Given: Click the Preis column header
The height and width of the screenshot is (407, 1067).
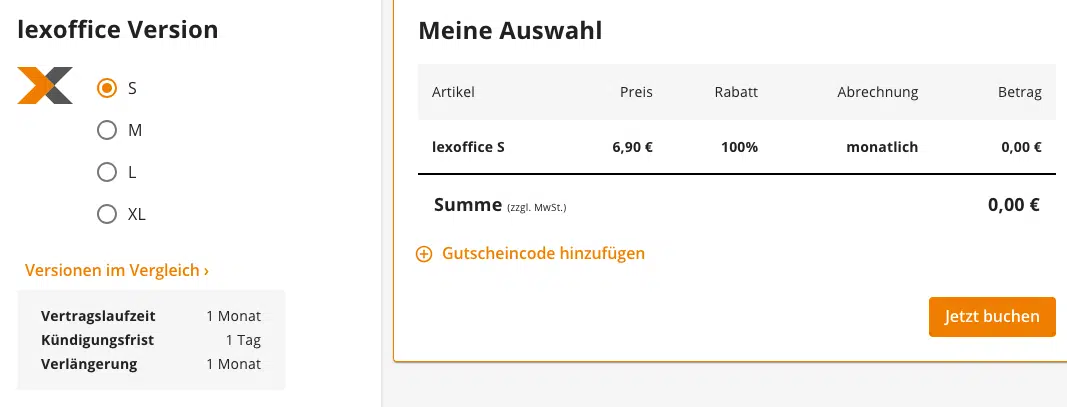Looking at the screenshot, I should pos(636,92).
